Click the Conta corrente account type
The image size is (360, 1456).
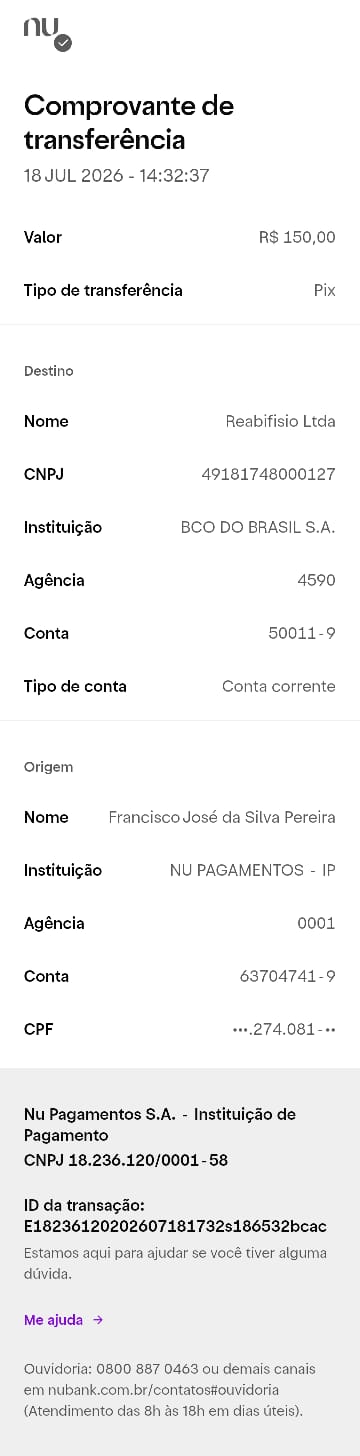tap(279, 686)
